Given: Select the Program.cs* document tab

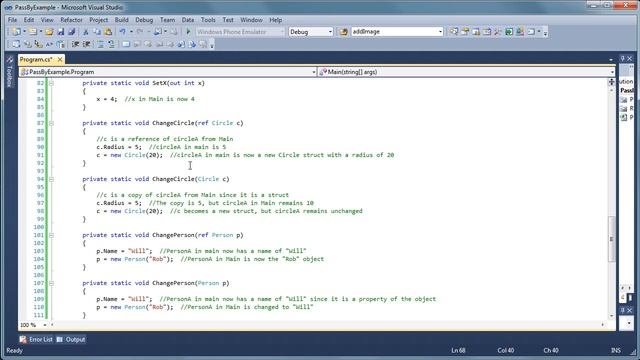Looking at the screenshot, I should tap(36, 60).
